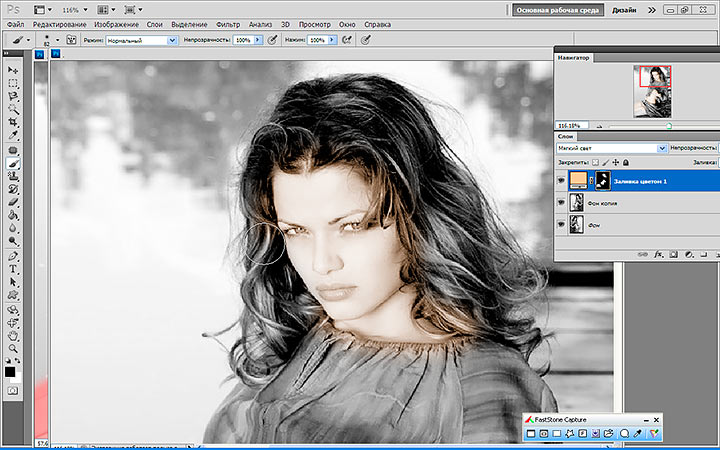The image size is (720, 450).
Task: Toggle tablet pressure for opacity
Action: 273,40
